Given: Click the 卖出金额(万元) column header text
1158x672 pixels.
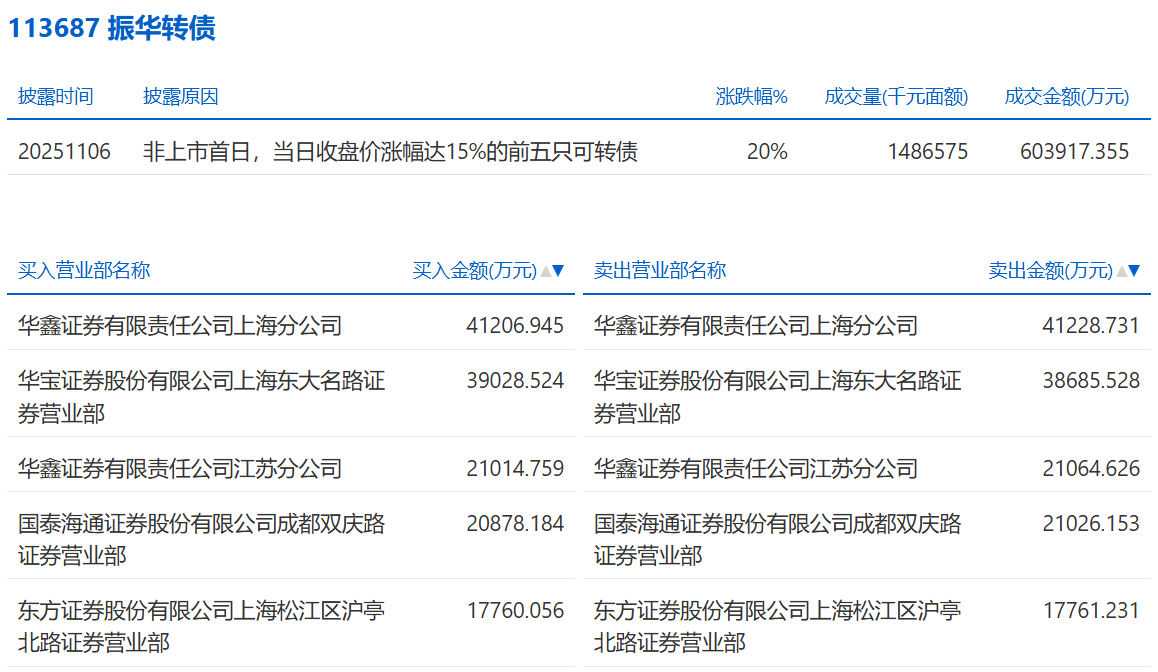Looking at the screenshot, I should click(1050, 271).
